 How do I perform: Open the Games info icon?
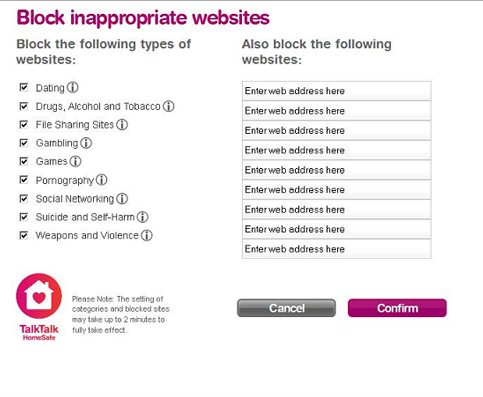tap(75, 161)
